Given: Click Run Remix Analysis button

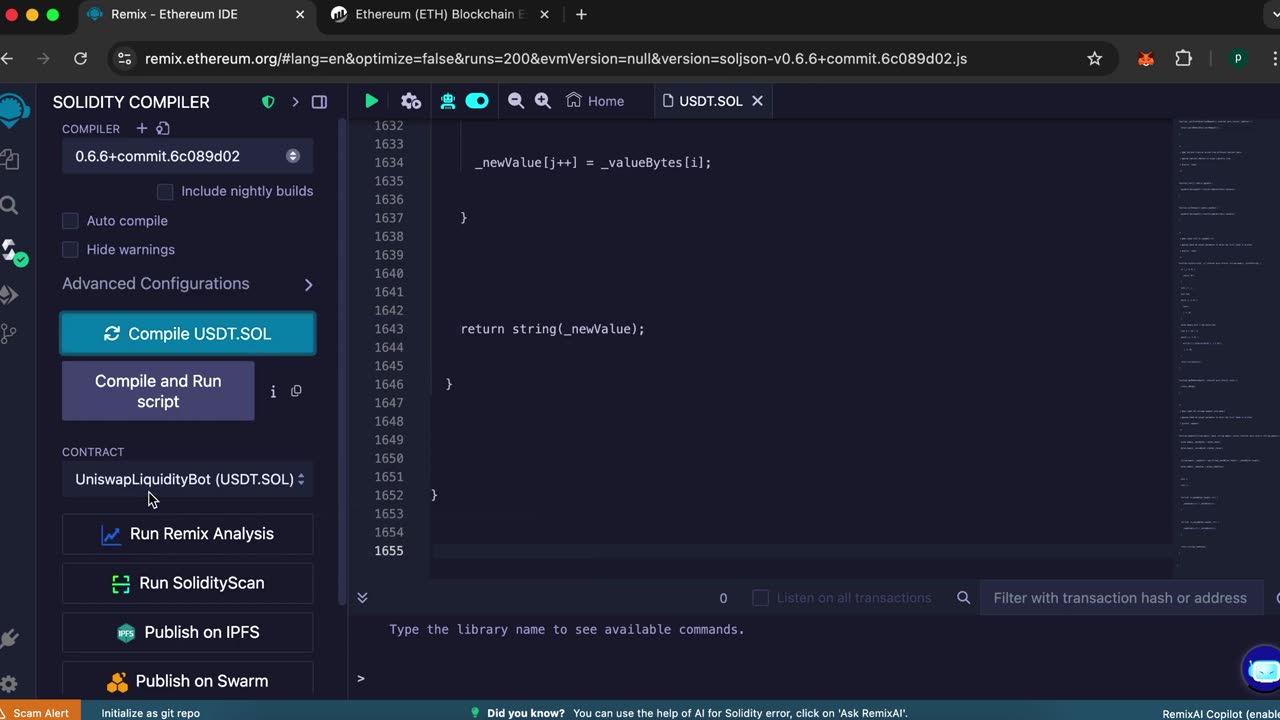Looking at the screenshot, I should [x=187, y=534].
